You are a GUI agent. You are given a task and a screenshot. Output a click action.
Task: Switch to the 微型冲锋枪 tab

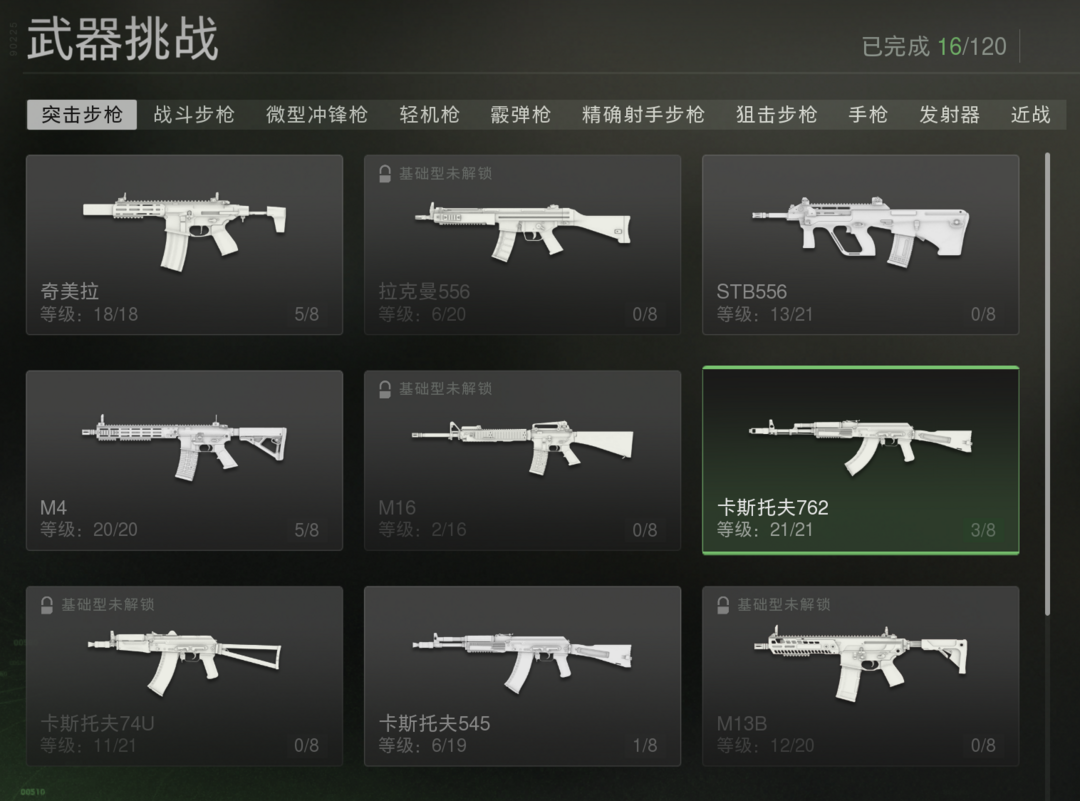pos(317,114)
